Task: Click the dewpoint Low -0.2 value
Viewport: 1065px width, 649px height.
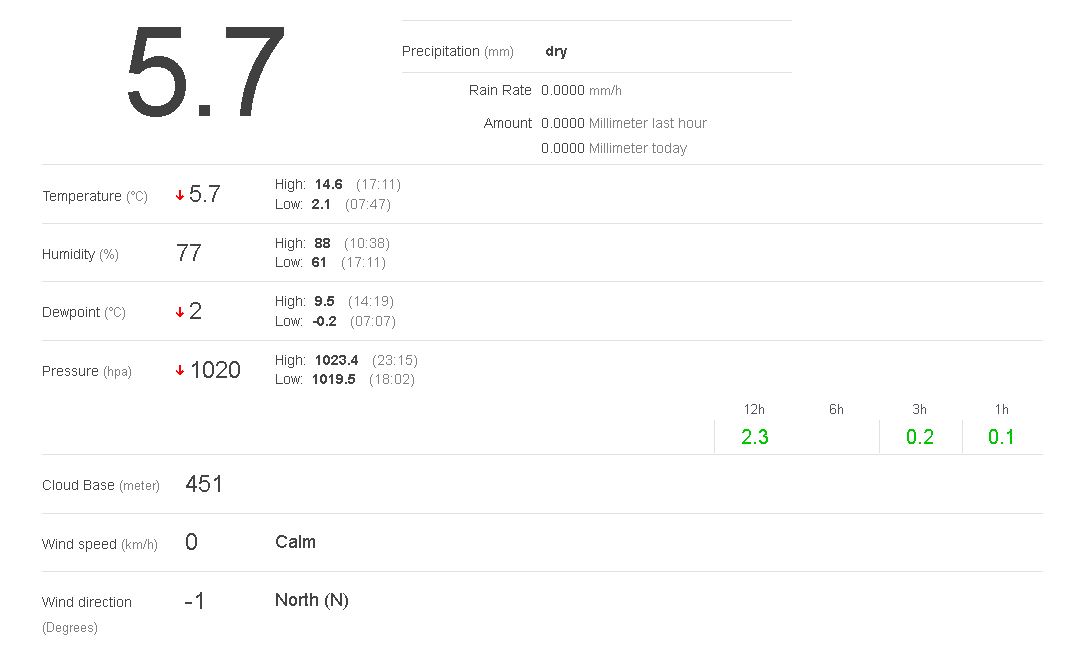Action: click(x=324, y=321)
